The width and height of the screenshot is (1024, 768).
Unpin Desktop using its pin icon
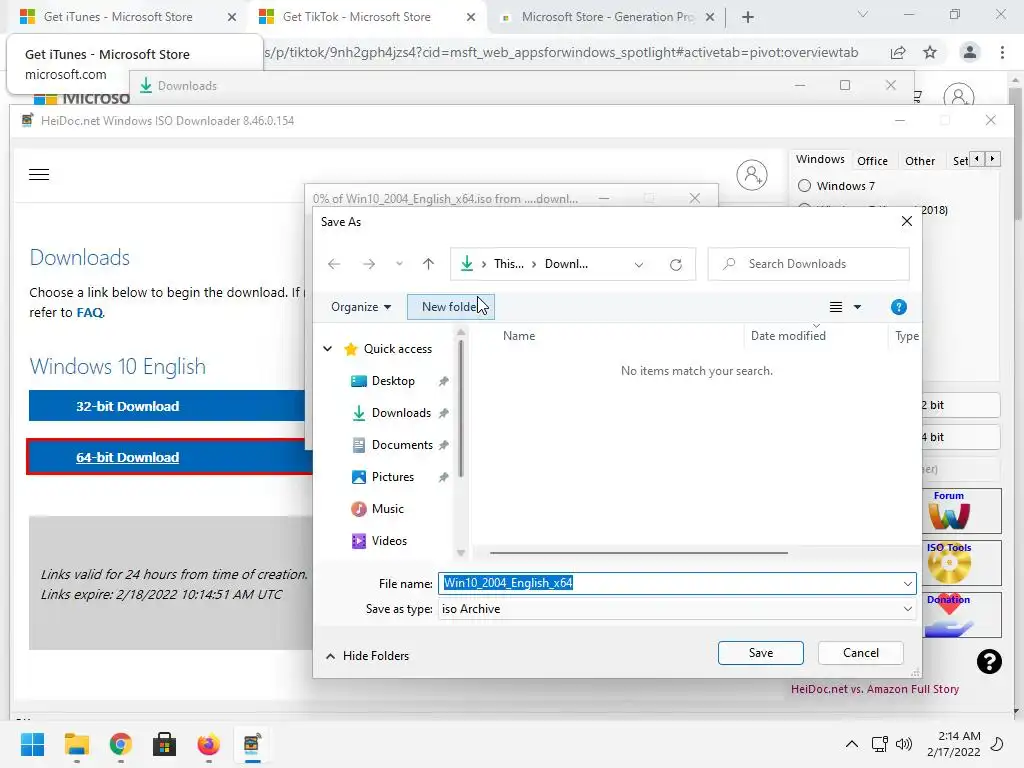443,381
